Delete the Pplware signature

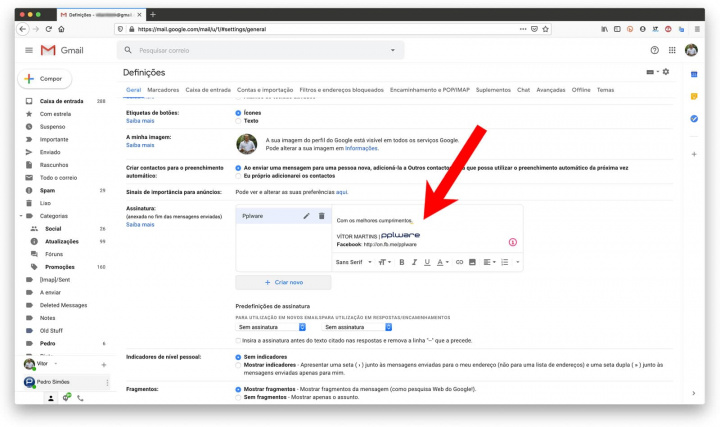pyautogui.click(x=321, y=216)
